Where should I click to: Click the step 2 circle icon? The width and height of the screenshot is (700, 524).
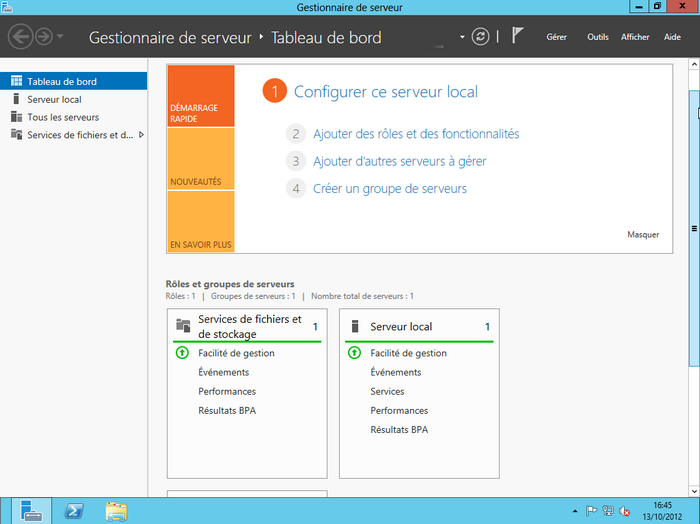[296, 134]
